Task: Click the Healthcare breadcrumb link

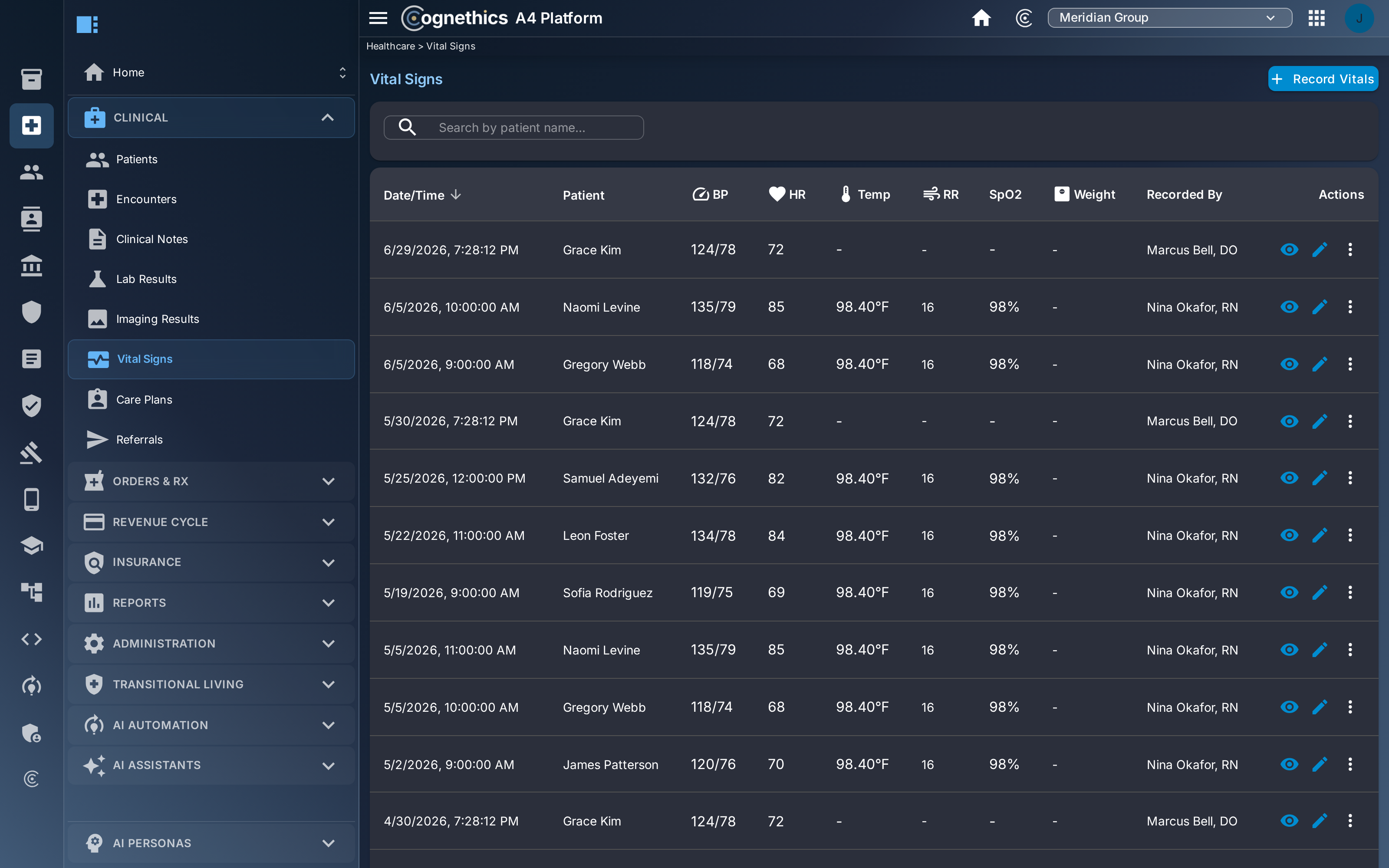Action: tap(390, 46)
